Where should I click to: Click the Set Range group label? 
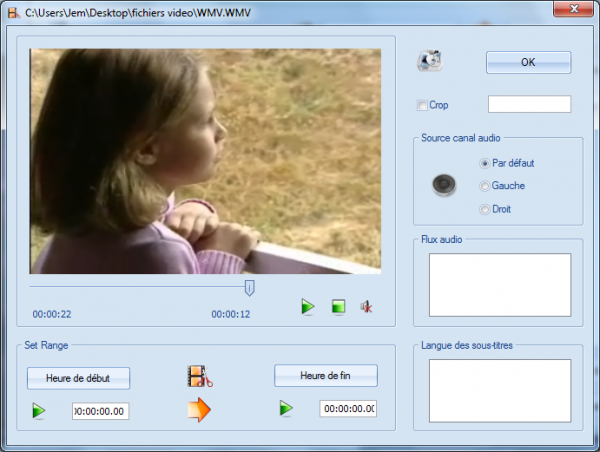46,345
